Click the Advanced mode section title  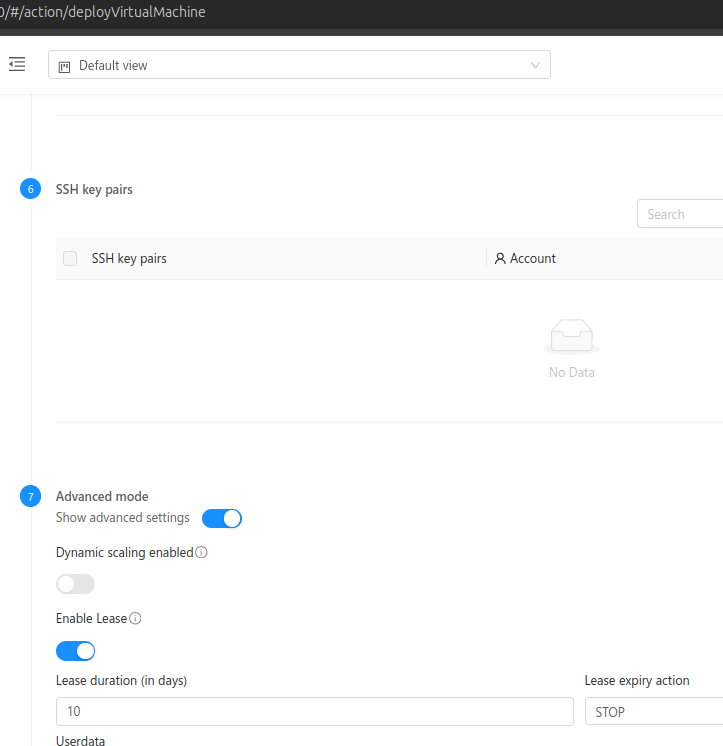point(102,496)
